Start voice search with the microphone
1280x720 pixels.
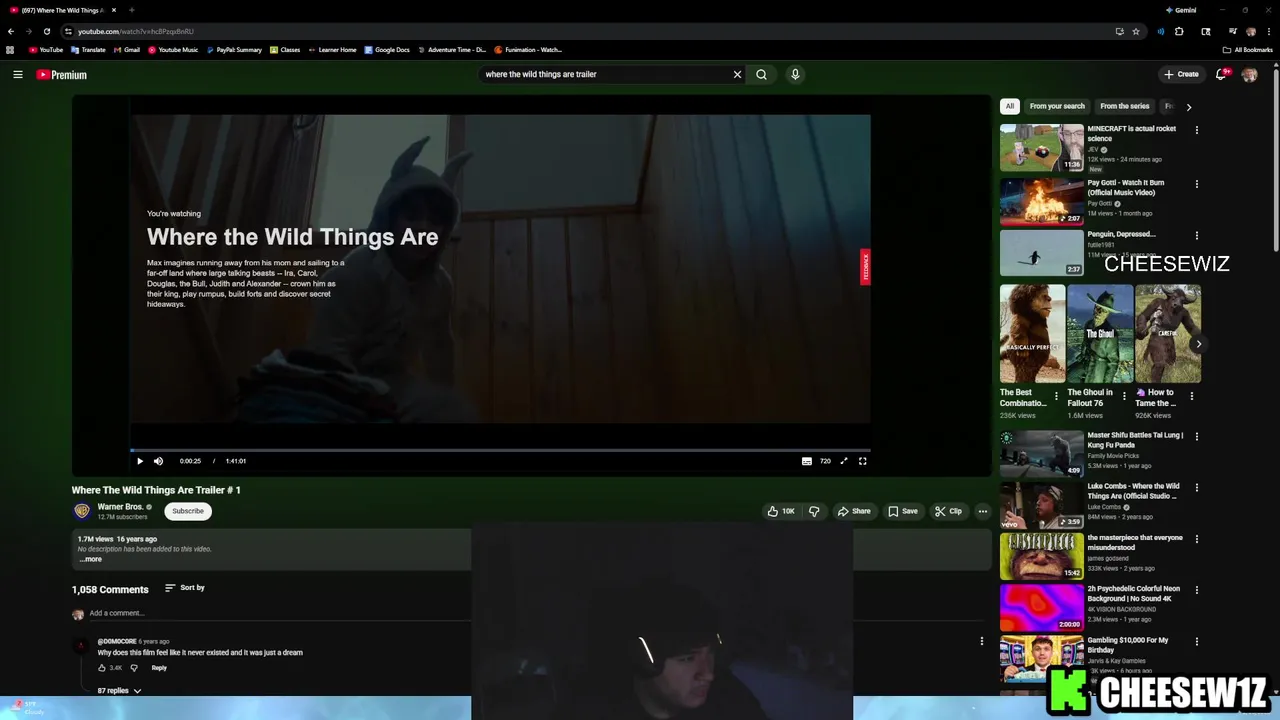(795, 74)
